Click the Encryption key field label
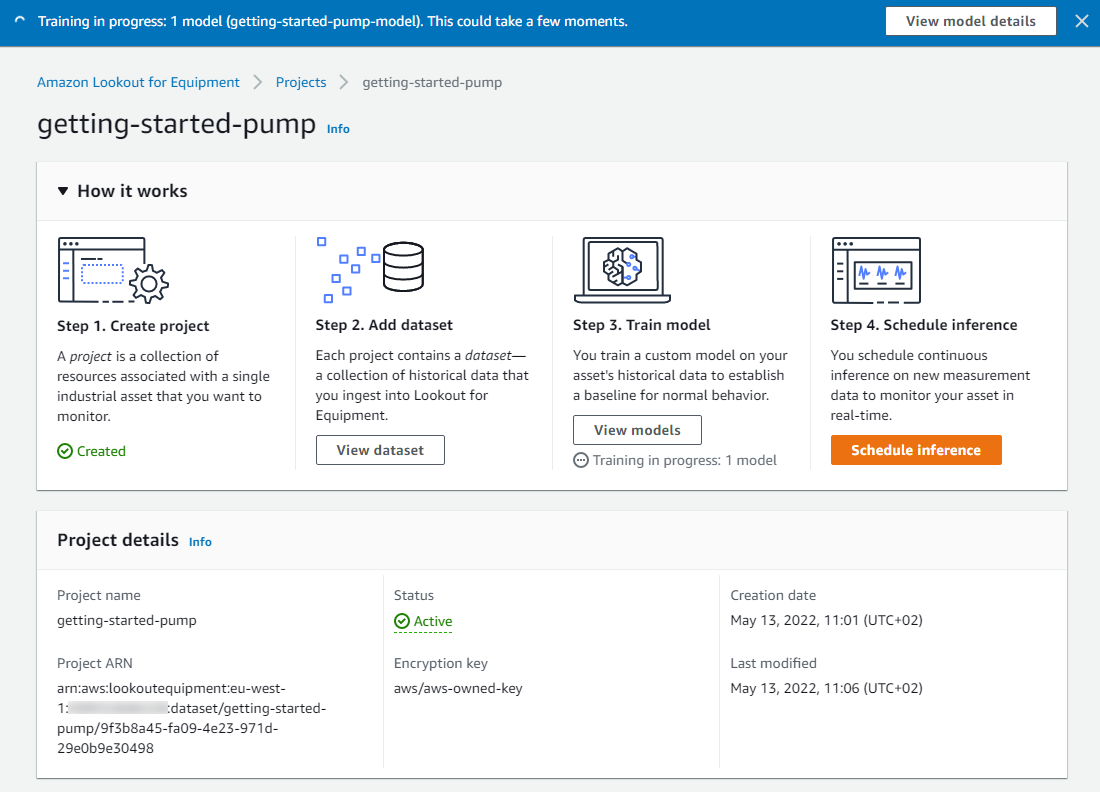Screen dimensions: 1100x792 (x=441, y=663)
